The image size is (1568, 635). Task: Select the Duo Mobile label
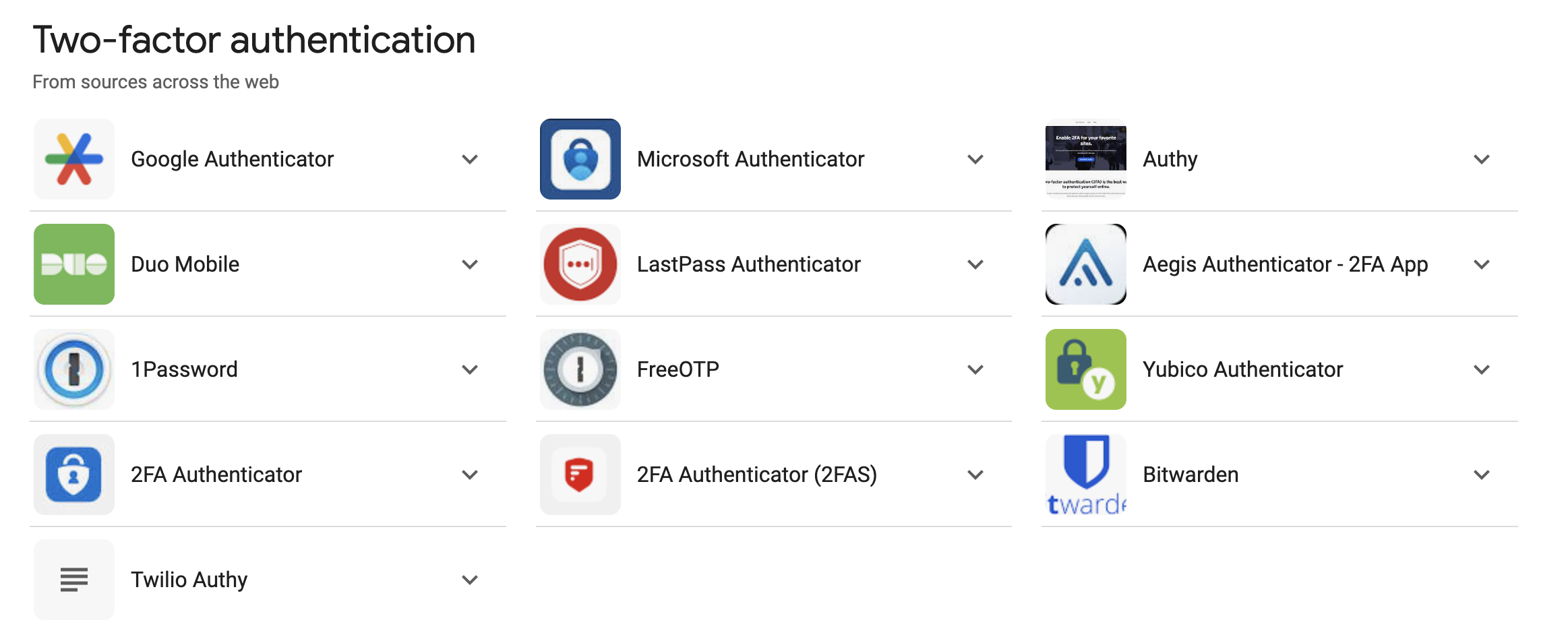pyautogui.click(x=185, y=264)
